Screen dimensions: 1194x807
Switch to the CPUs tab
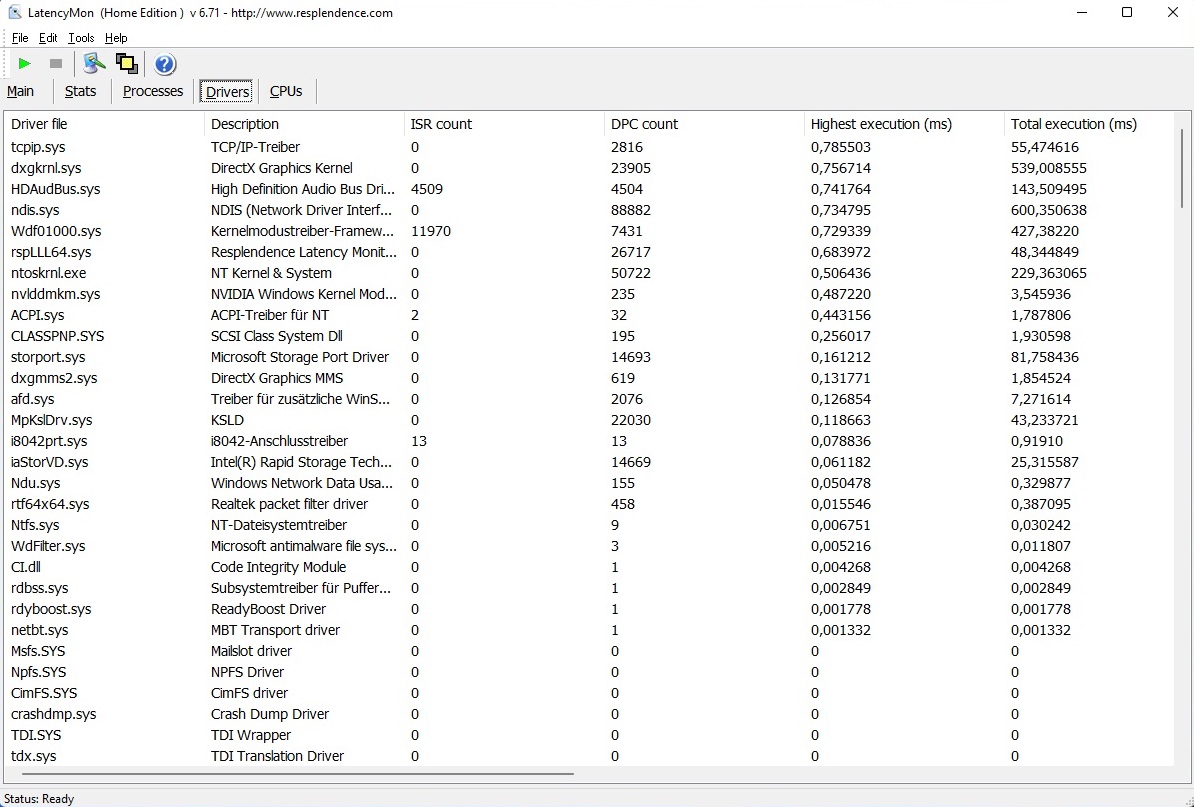[286, 91]
